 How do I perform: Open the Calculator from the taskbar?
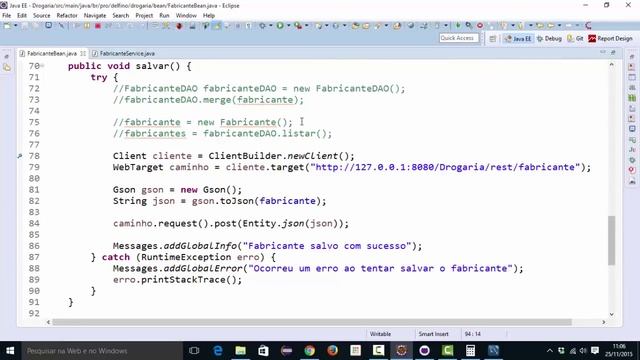point(470,351)
